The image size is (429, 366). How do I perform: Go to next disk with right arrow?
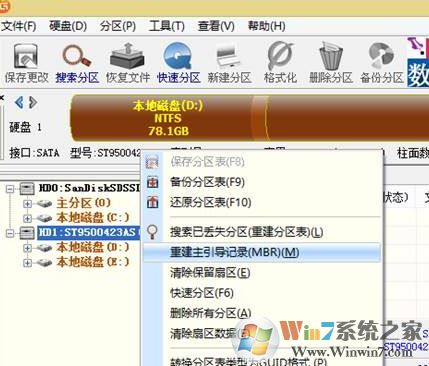[x=33, y=102]
